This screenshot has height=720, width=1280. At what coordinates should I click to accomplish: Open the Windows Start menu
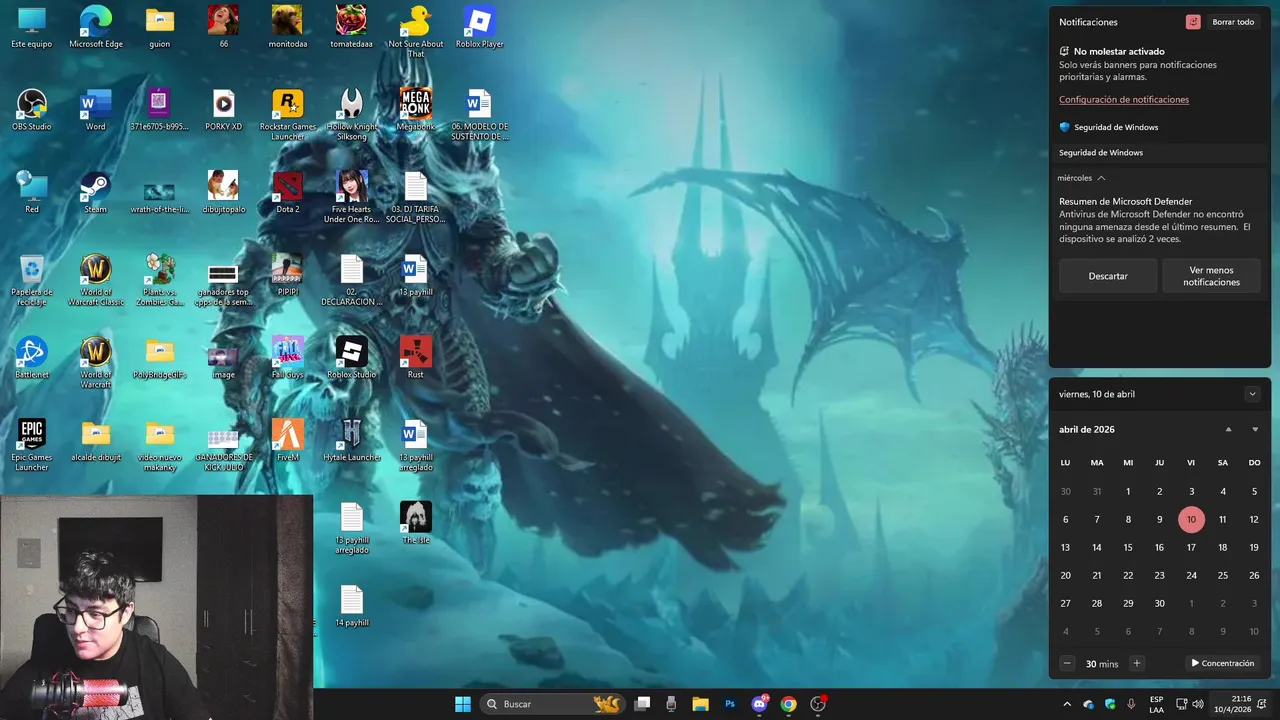[x=463, y=704]
